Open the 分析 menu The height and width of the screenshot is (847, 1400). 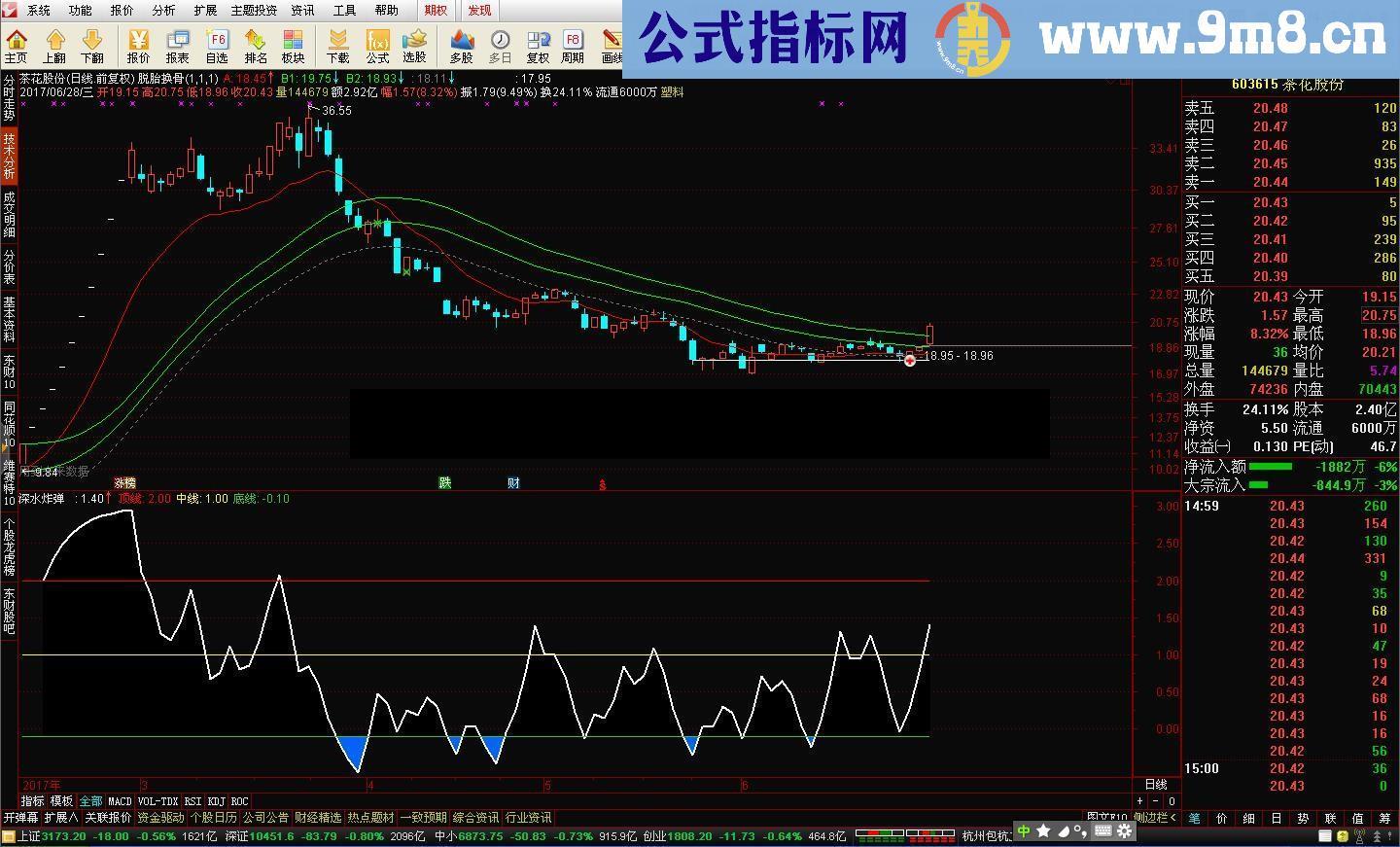(163, 10)
